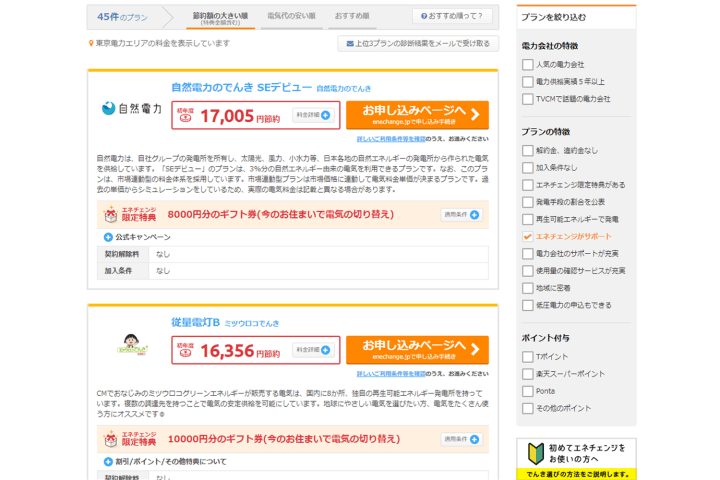Select the おすすめ順 sort tab
Image resolution: width=720 pixels, height=480 pixels.
point(352,17)
